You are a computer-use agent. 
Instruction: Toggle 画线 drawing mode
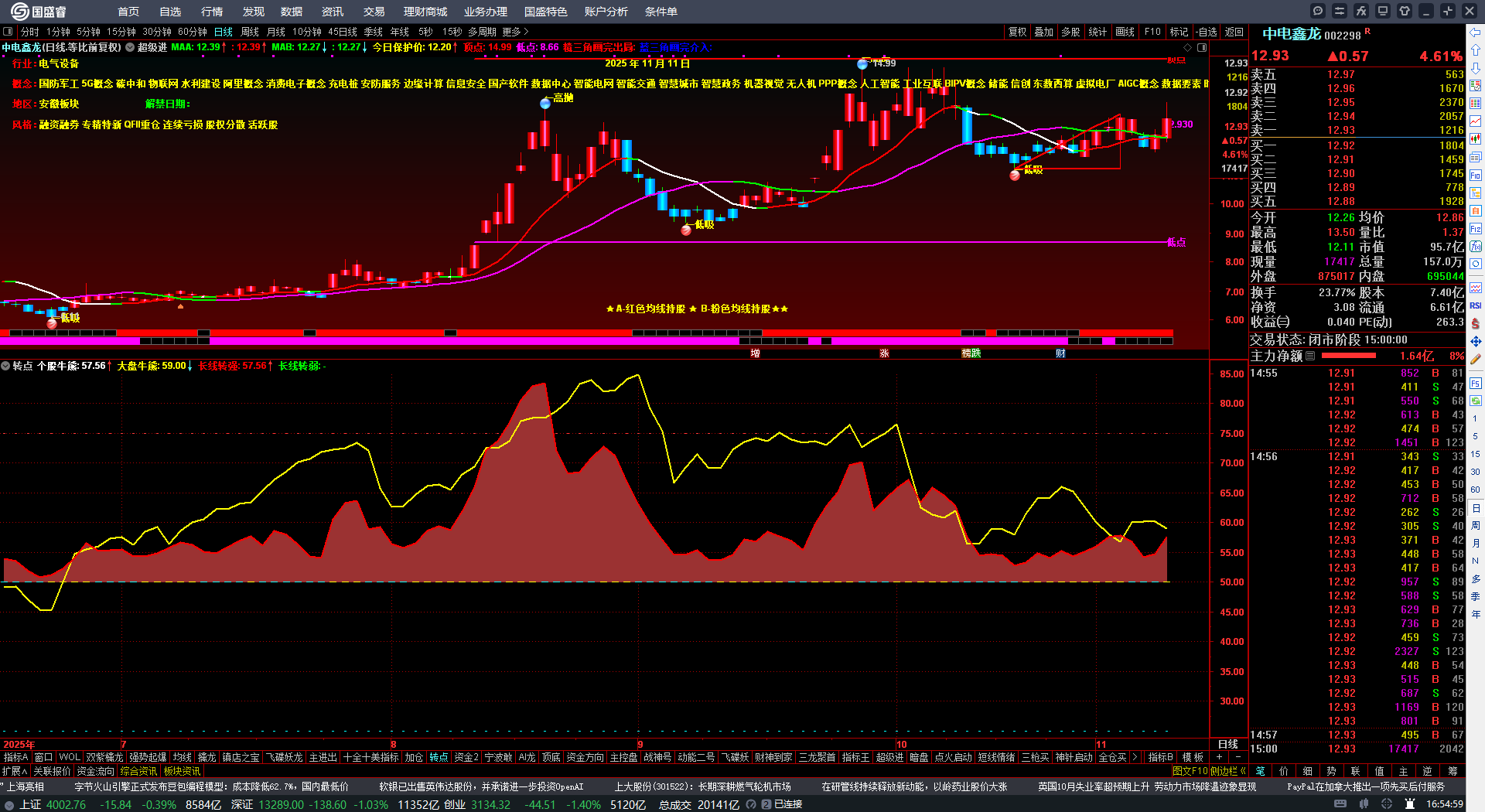click(x=1125, y=32)
